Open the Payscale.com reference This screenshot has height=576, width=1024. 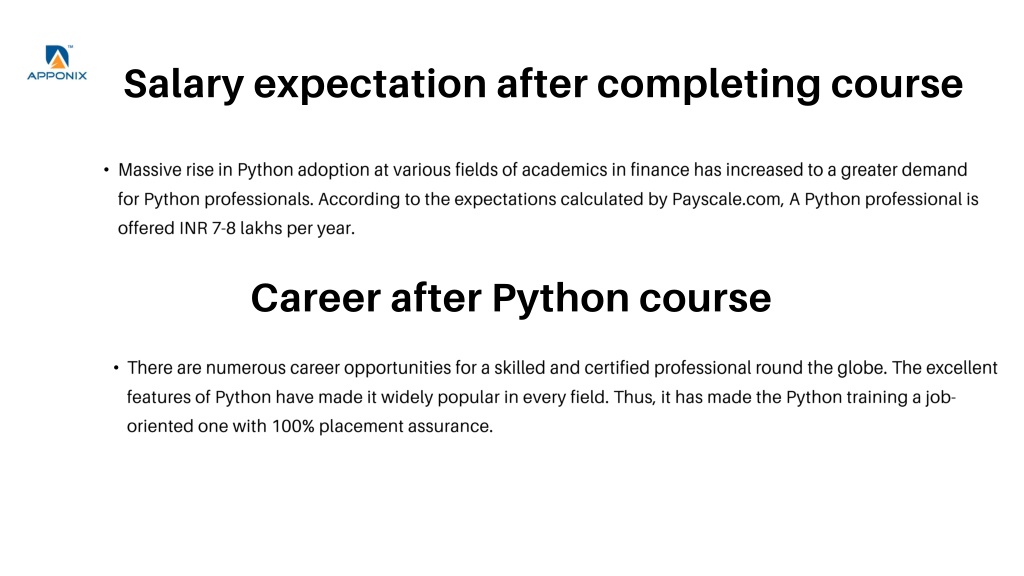tap(728, 199)
